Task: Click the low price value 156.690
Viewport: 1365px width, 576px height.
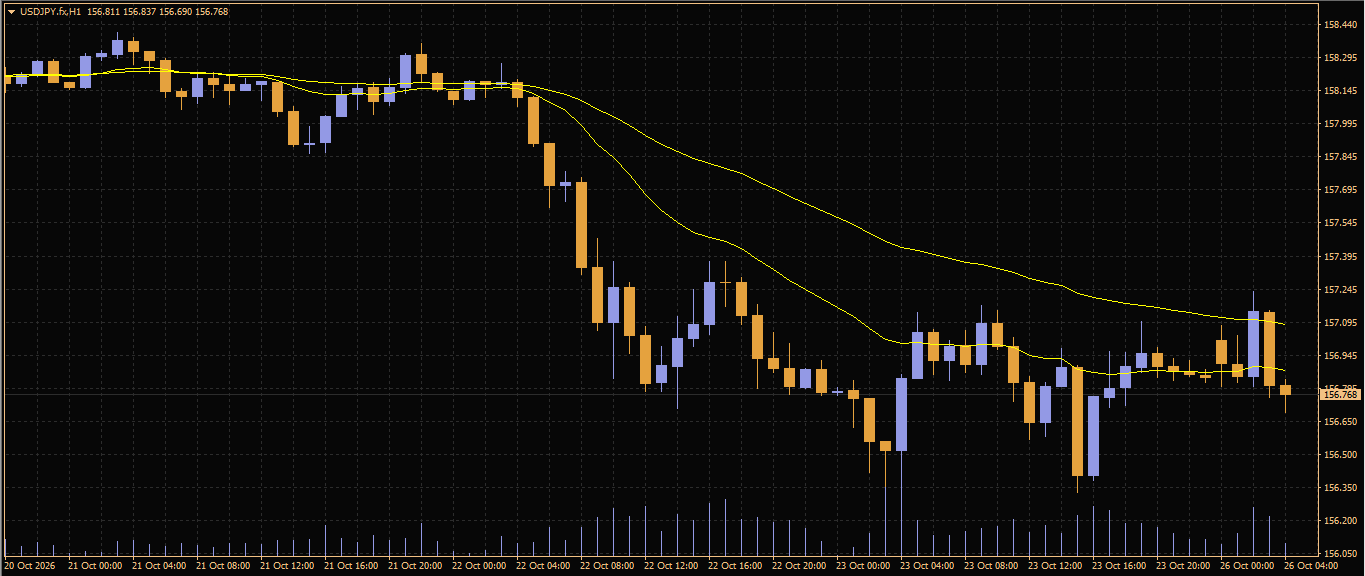Action: pos(176,11)
